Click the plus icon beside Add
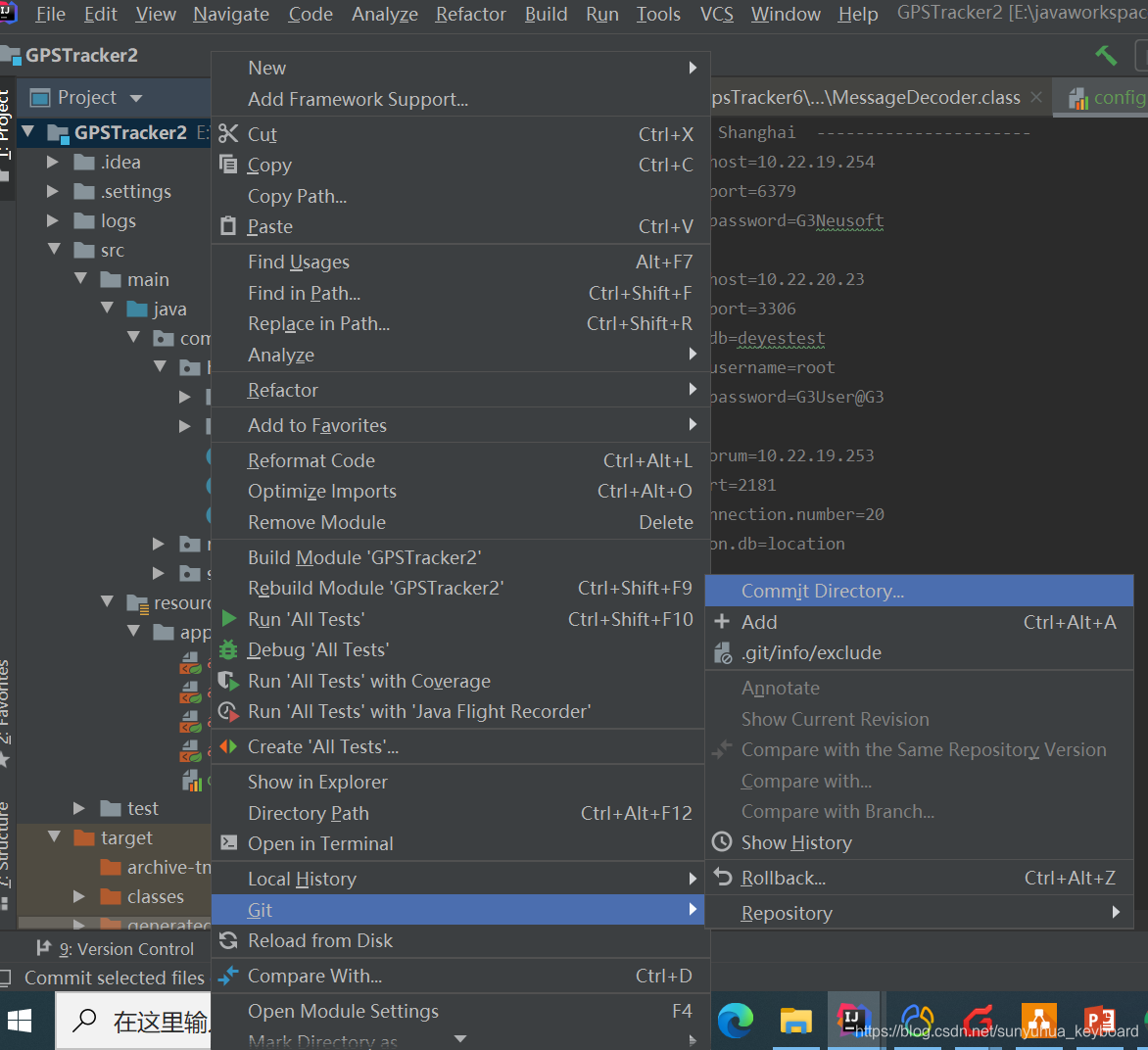 (x=722, y=622)
